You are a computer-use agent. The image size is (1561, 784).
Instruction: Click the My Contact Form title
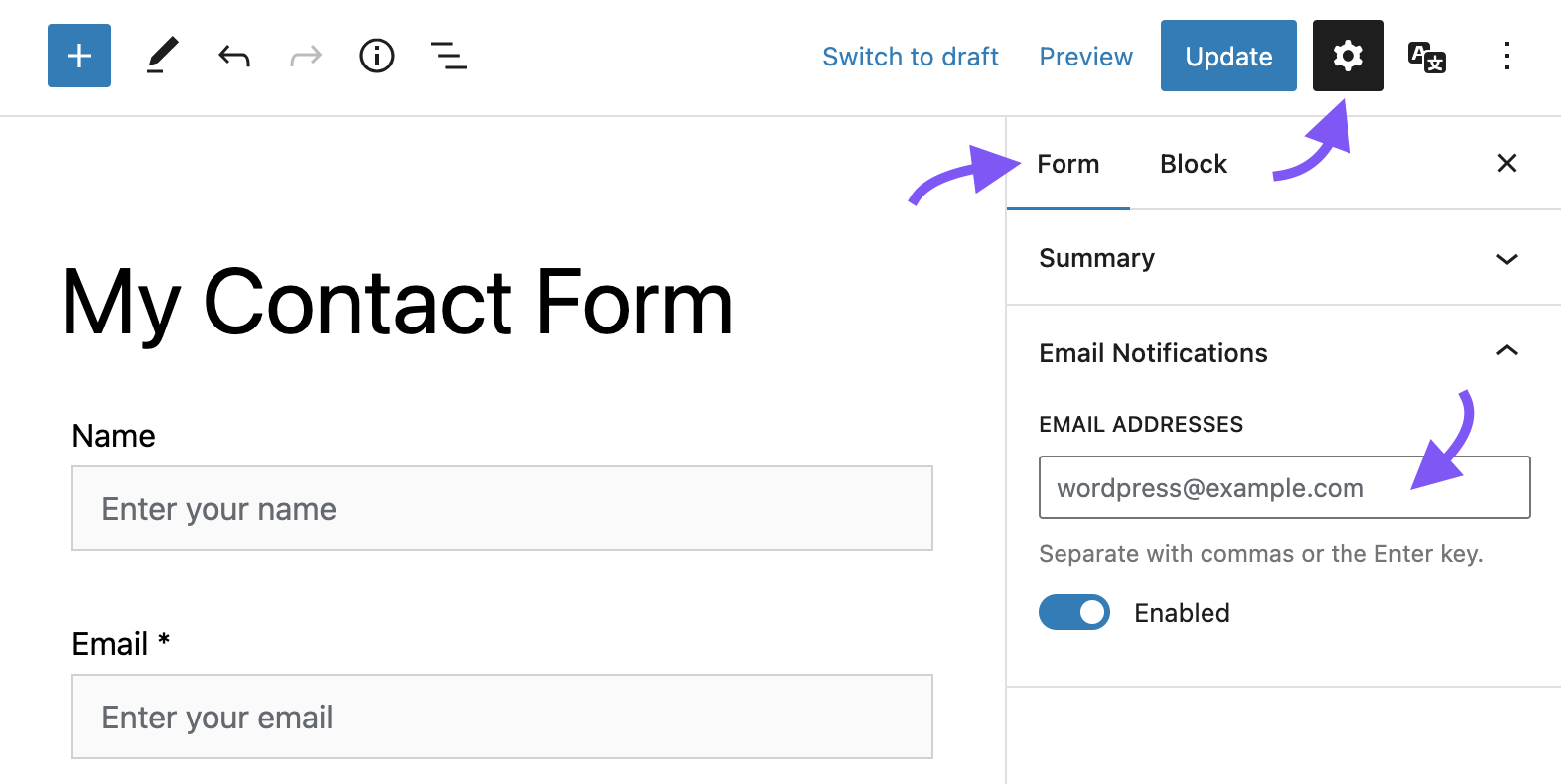click(397, 303)
